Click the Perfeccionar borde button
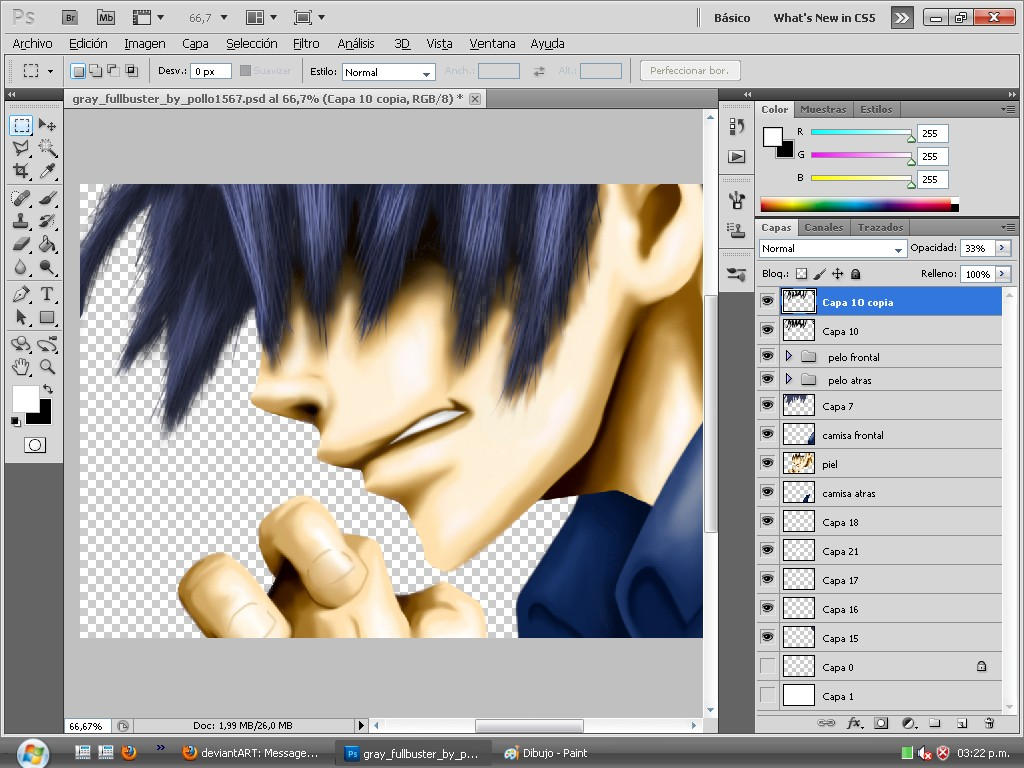This screenshot has height=768, width=1024. [x=689, y=71]
